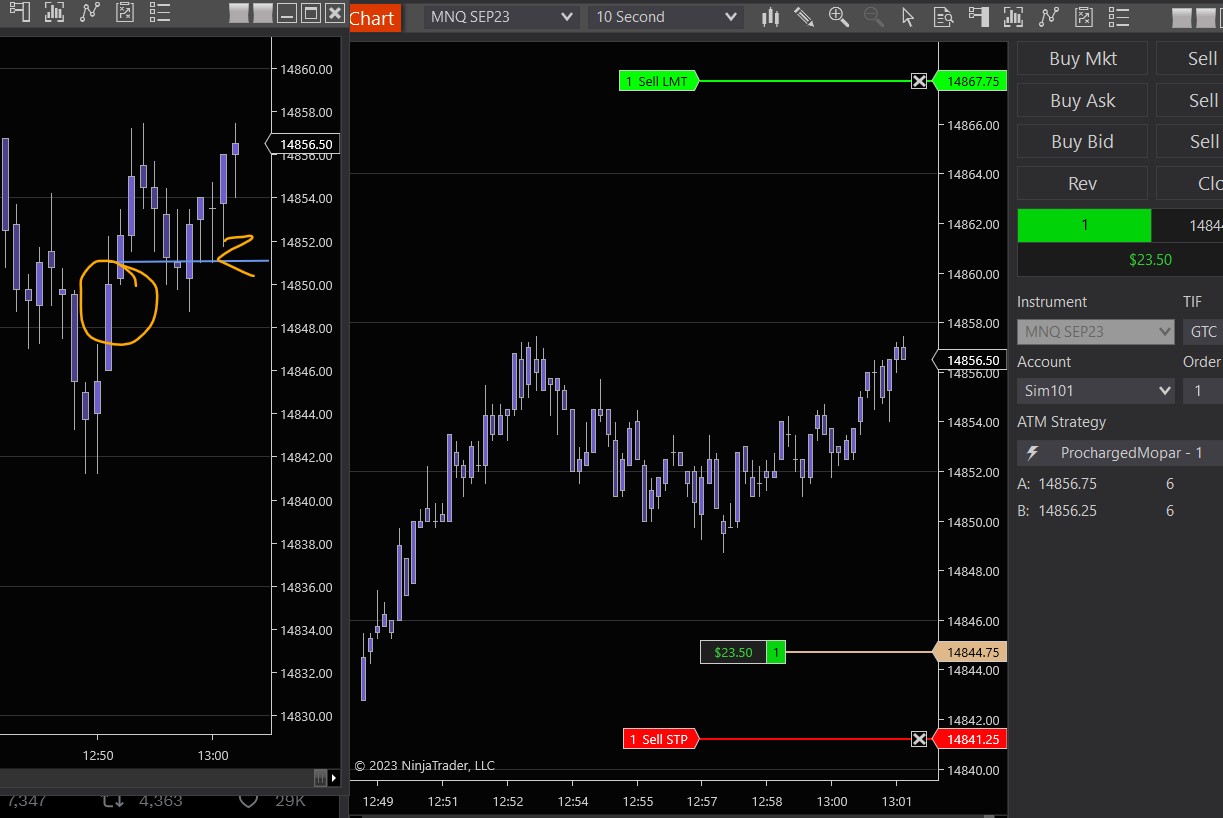This screenshot has height=818, width=1223.
Task: Click the ATM Strategy label
Action: 1061,422
